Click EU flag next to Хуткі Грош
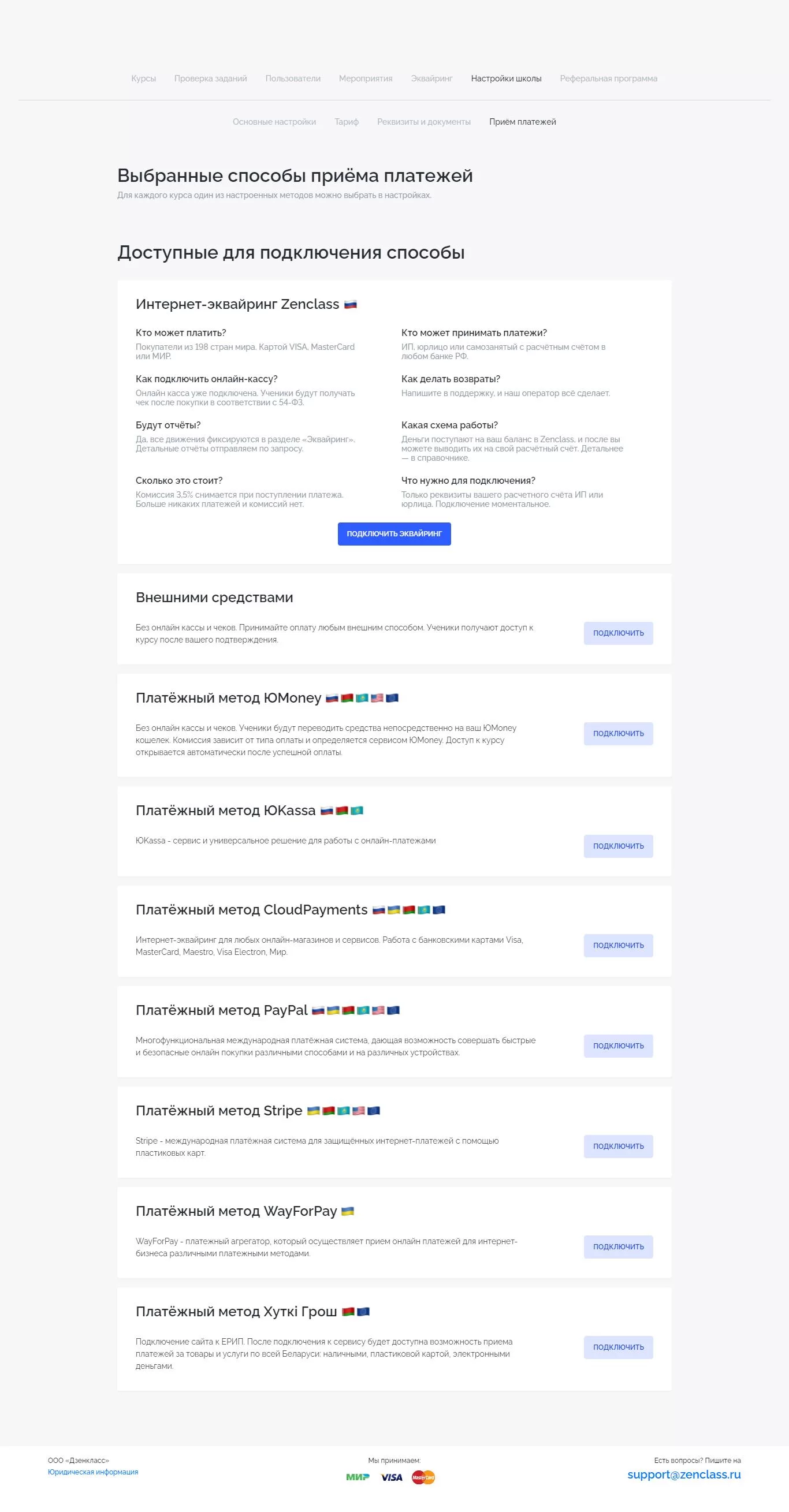Screen dimensions: 789x1512 [x=363, y=1311]
